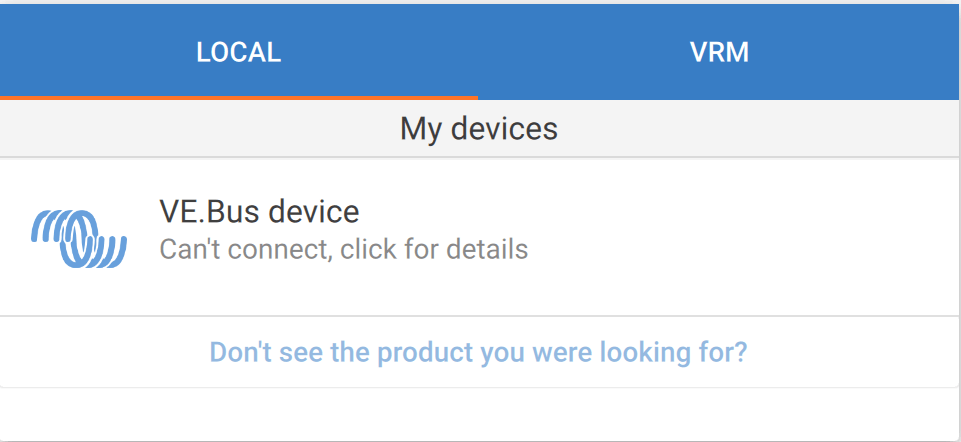Click "Can't connect, click for details" text
The width and height of the screenshot is (961, 442).
[343, 248]
